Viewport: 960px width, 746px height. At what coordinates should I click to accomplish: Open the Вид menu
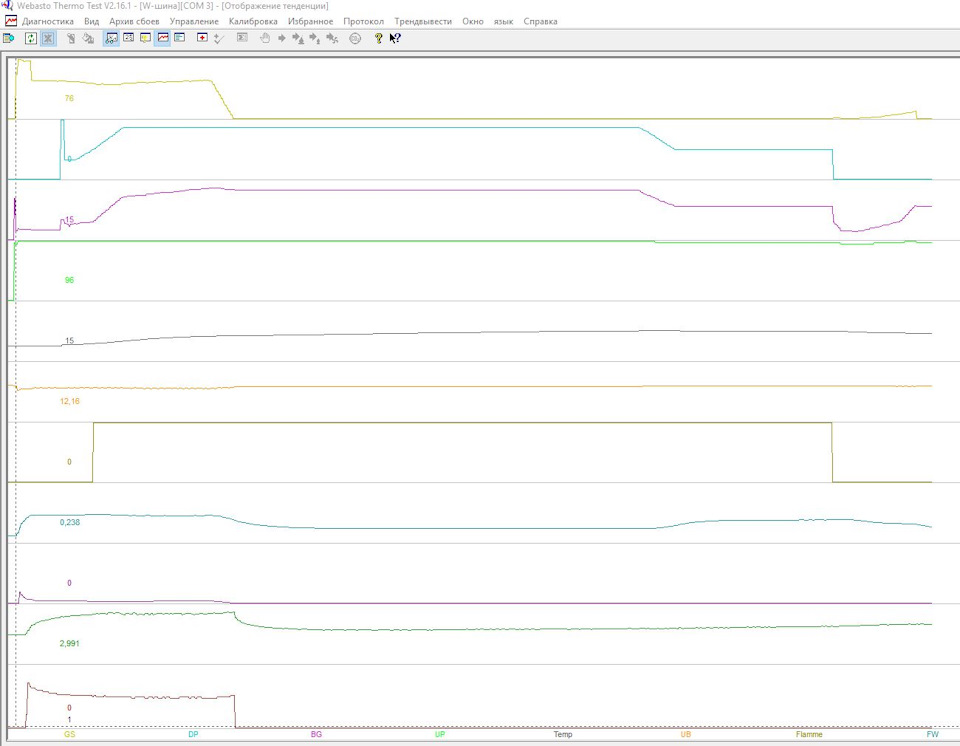[x=91, y=21]
